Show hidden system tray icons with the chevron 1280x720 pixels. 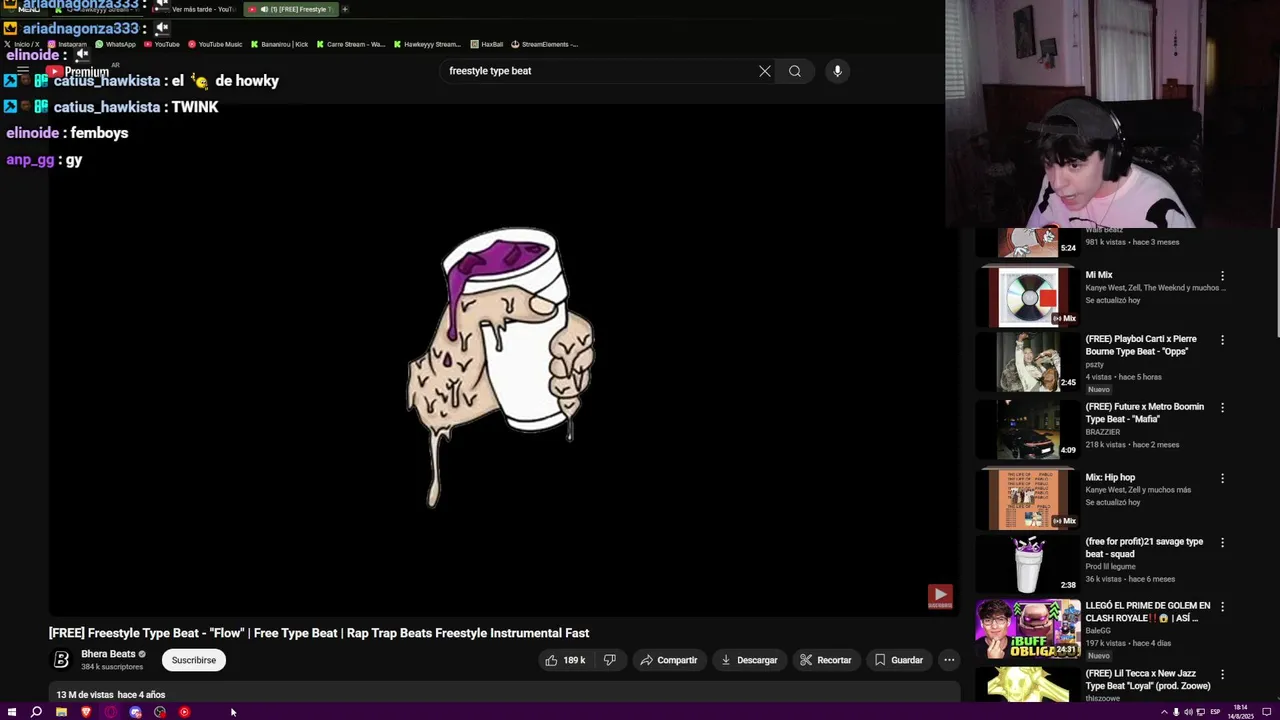click(x=1164, y=712)
